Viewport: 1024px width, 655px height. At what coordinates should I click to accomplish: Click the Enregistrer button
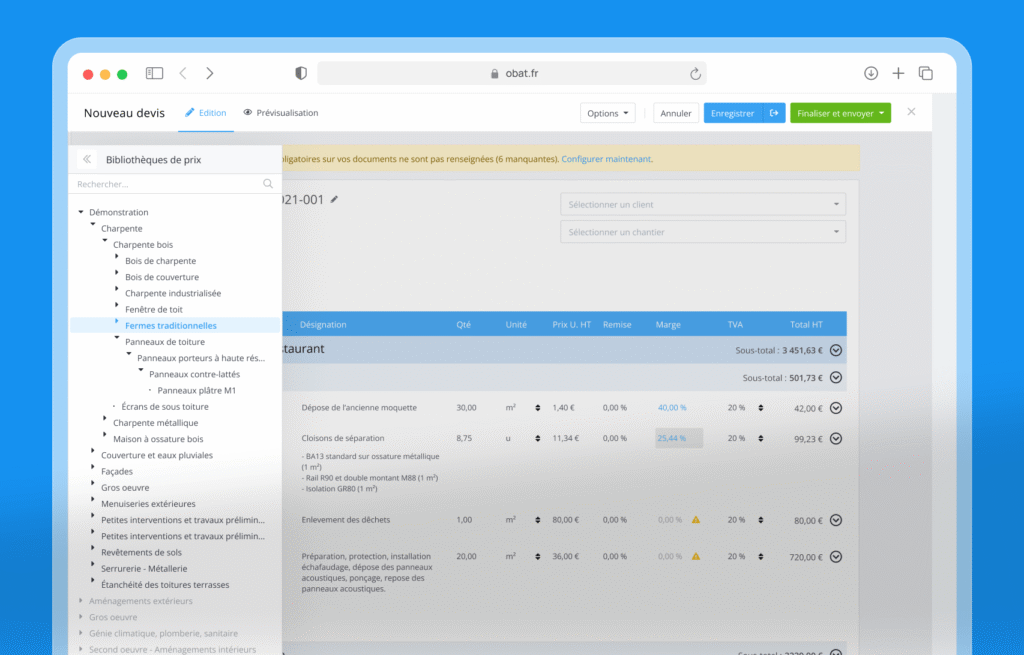click(732, 113)
